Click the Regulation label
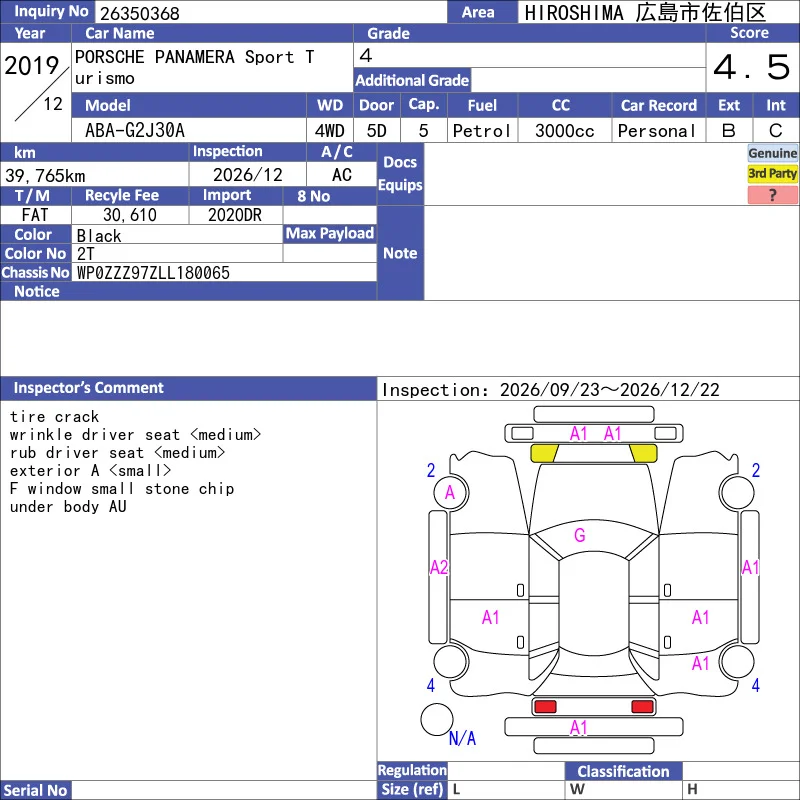Screen dimensions: 800x800 point(412,770)
